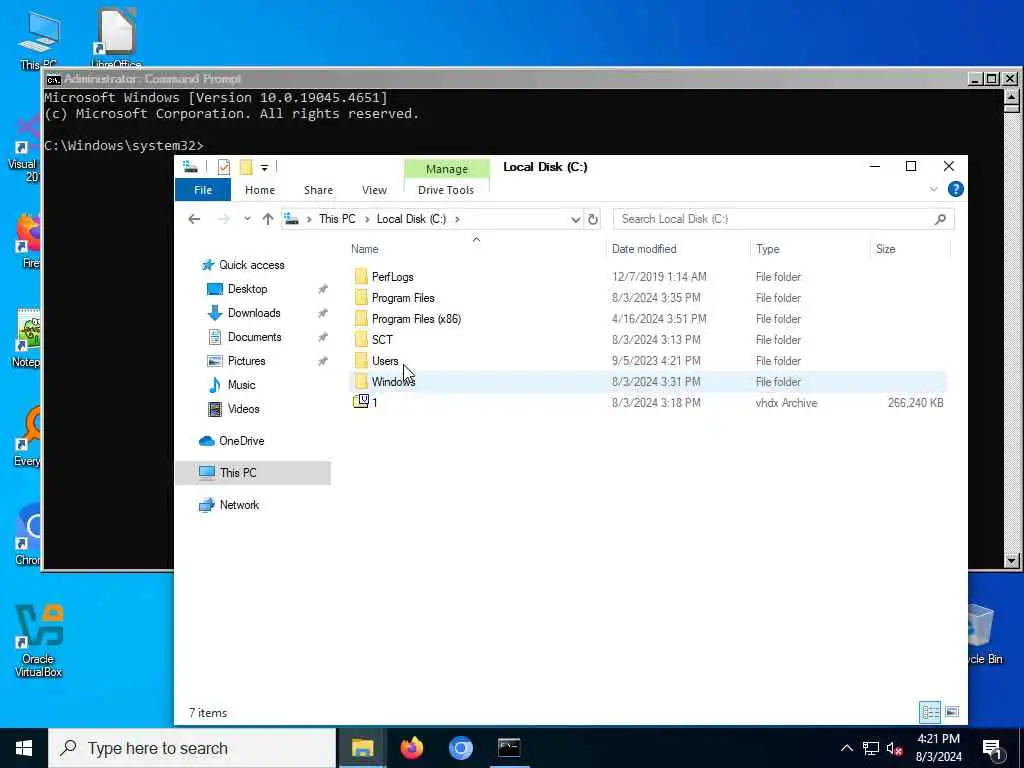
Task: Open Pictures in the navigation pane
Action: (x=246, y=360)
